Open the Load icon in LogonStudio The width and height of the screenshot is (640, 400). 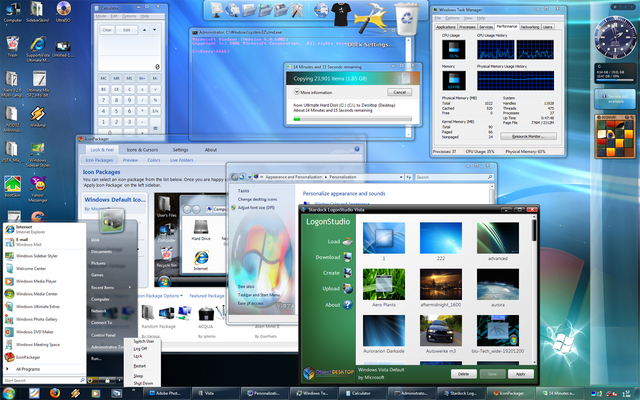pos(347,241)
